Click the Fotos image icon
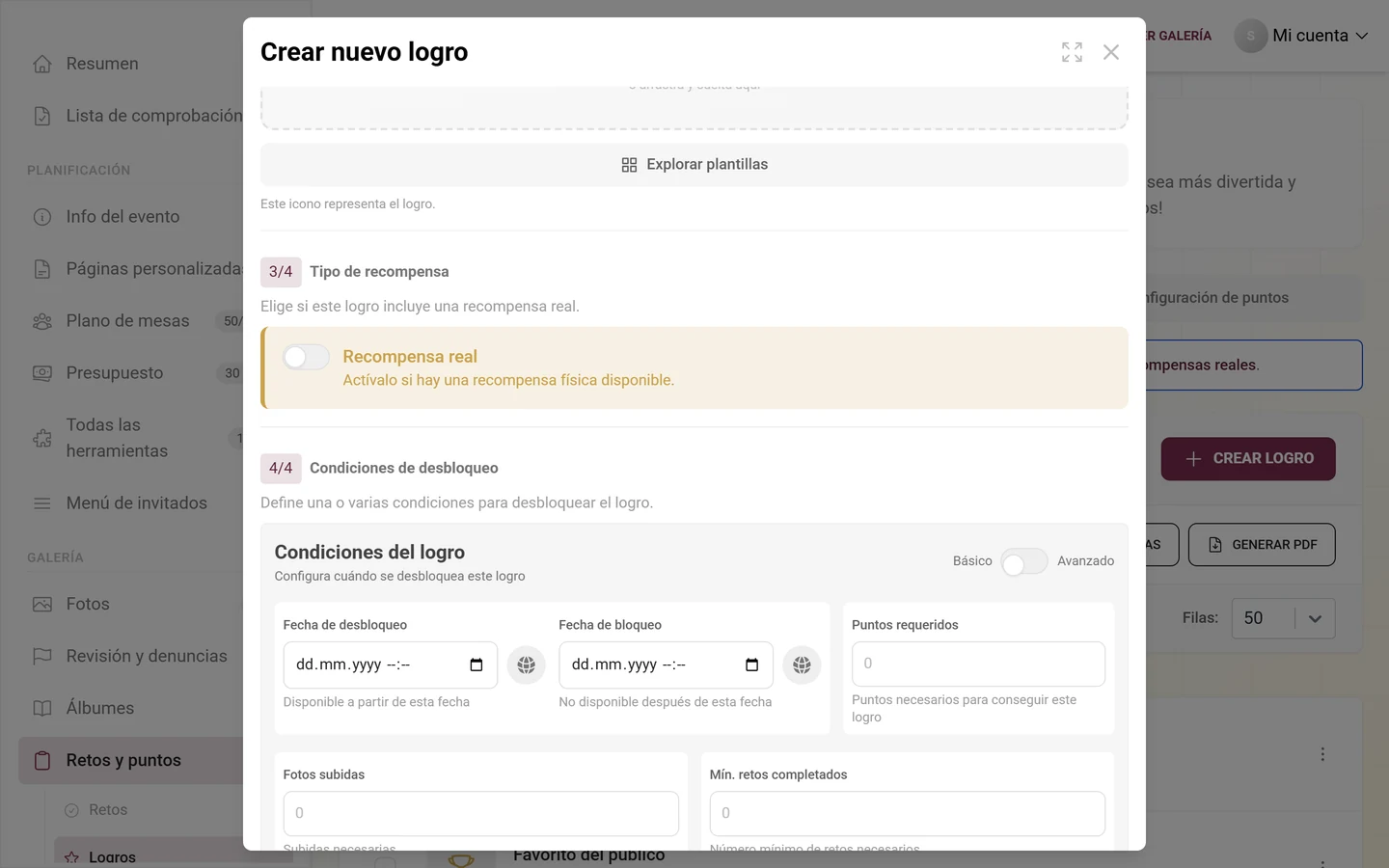 pyautogui.click(x=42, y=604)
